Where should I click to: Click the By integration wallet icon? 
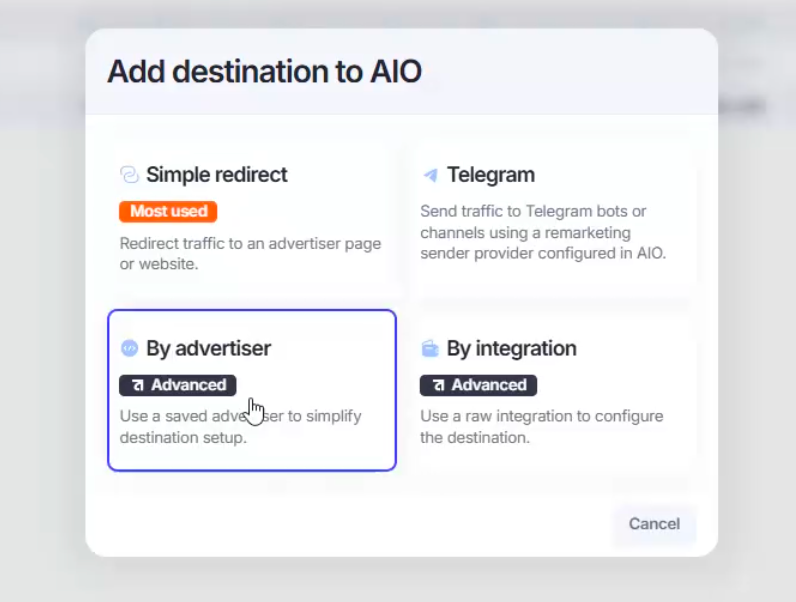click(430, 349)
